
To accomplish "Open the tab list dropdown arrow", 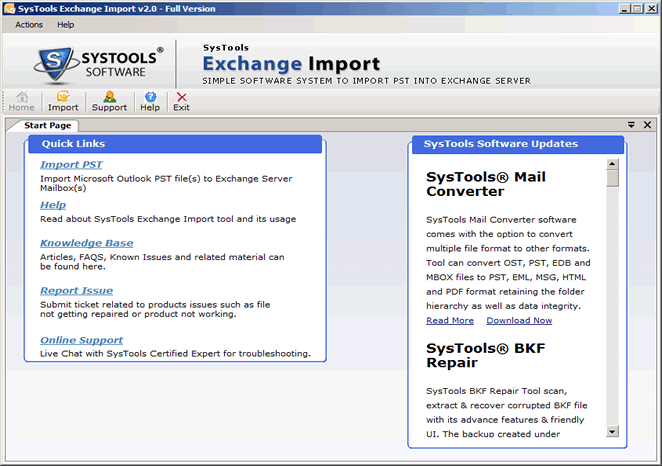I will click(x=631, y=125).
